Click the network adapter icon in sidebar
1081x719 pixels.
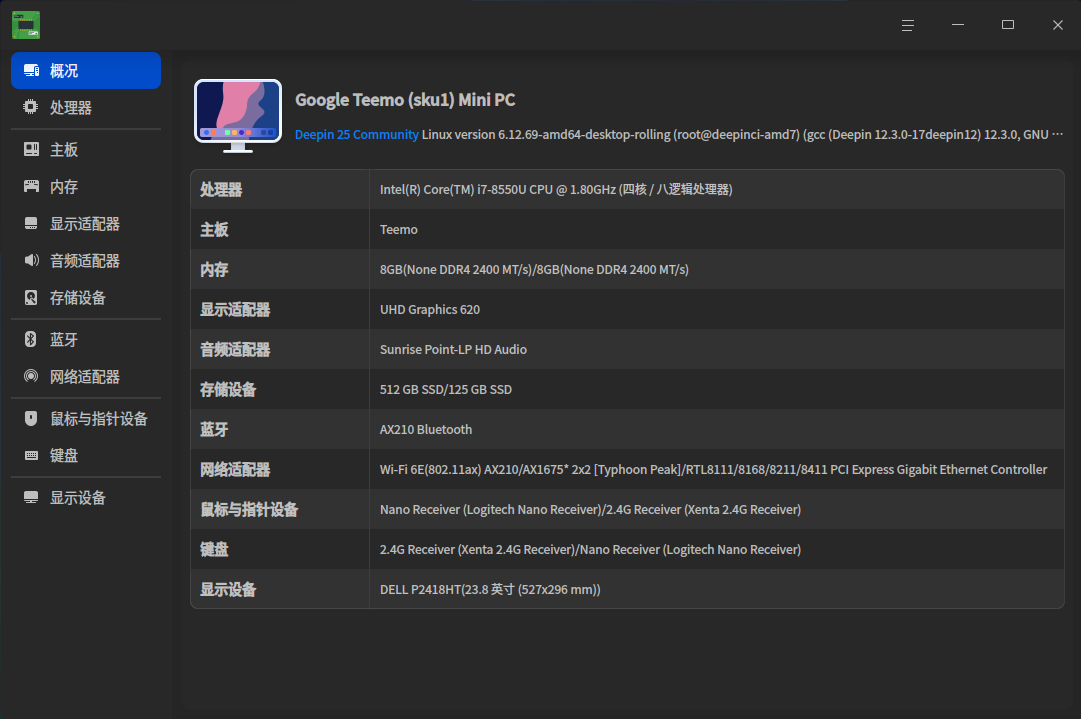click(31, 377)
